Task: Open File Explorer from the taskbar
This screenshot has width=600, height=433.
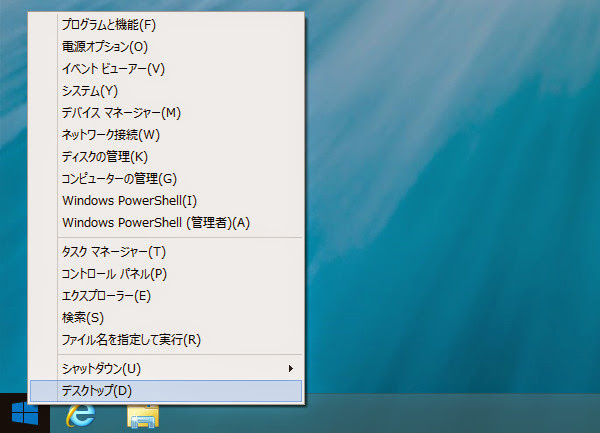Action: click(143, 416)
